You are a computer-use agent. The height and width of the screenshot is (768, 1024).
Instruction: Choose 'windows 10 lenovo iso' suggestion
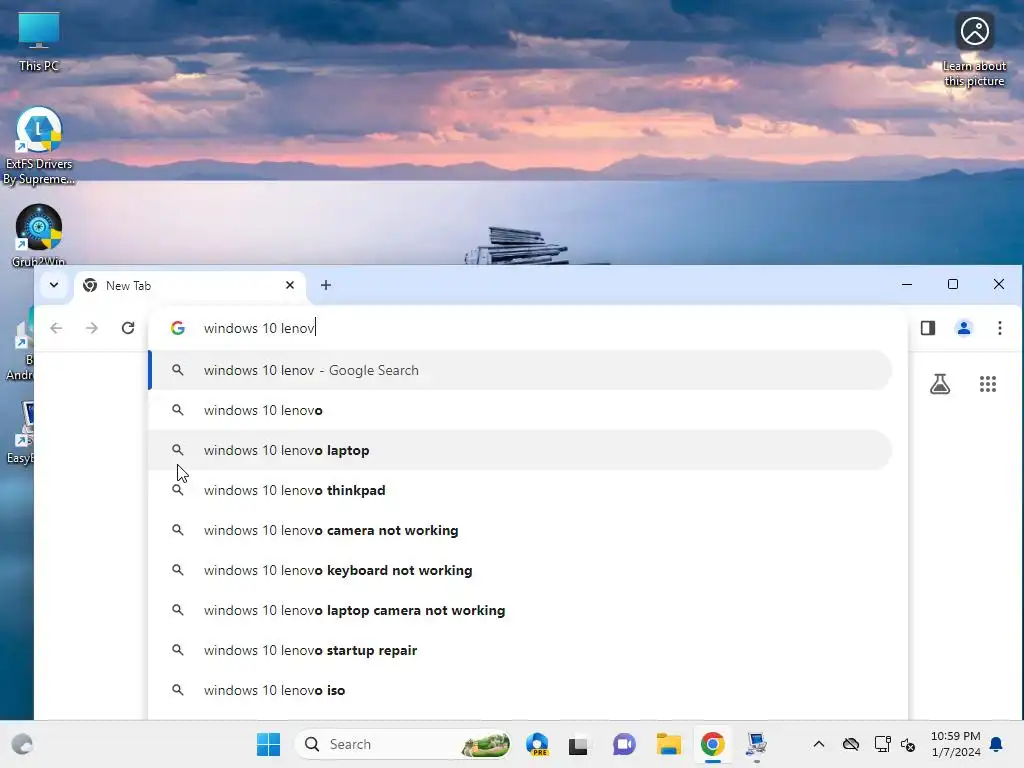coord(520,690)
